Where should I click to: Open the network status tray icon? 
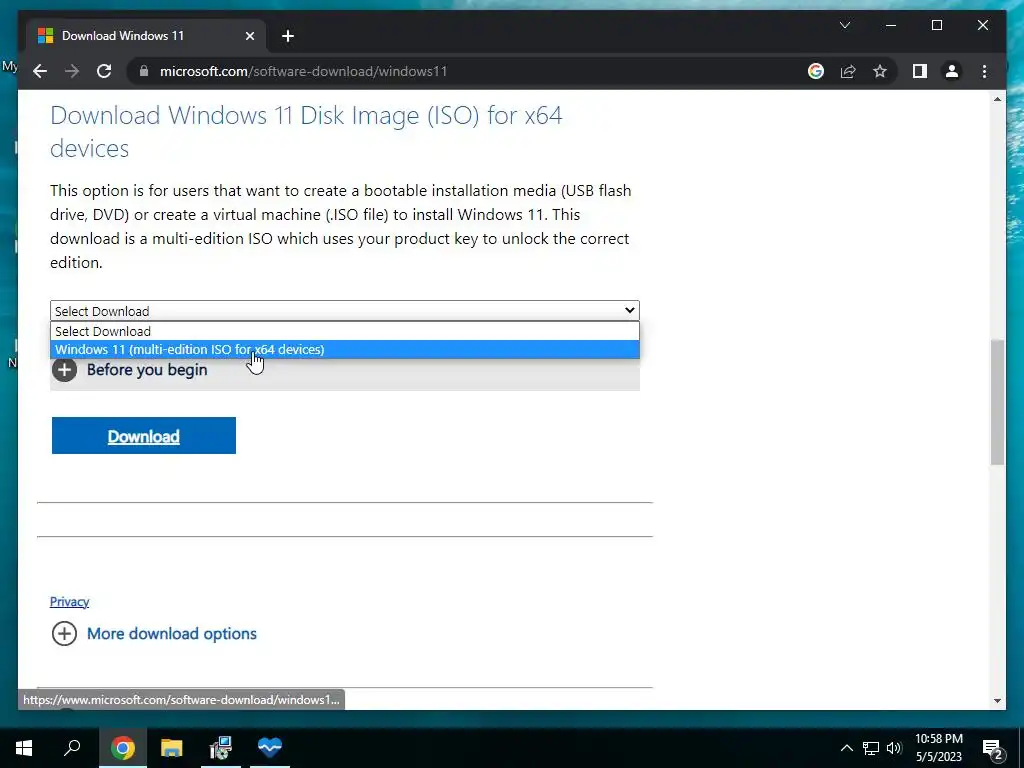(x=871, y=748)
